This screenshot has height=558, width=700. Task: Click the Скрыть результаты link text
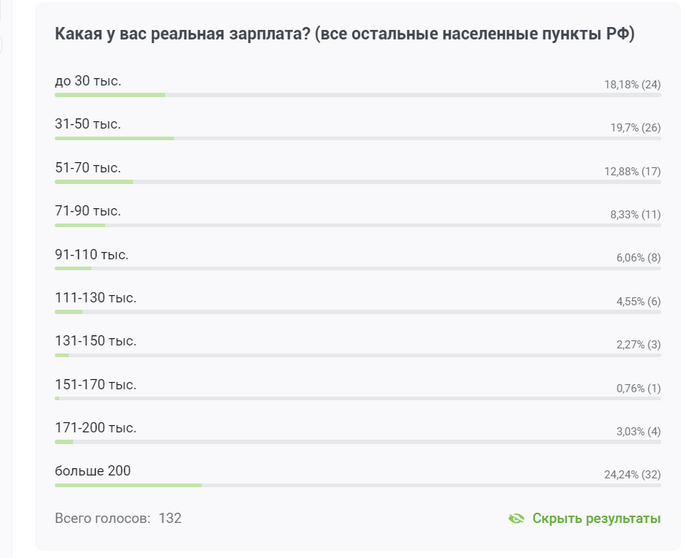coord(596,518)
